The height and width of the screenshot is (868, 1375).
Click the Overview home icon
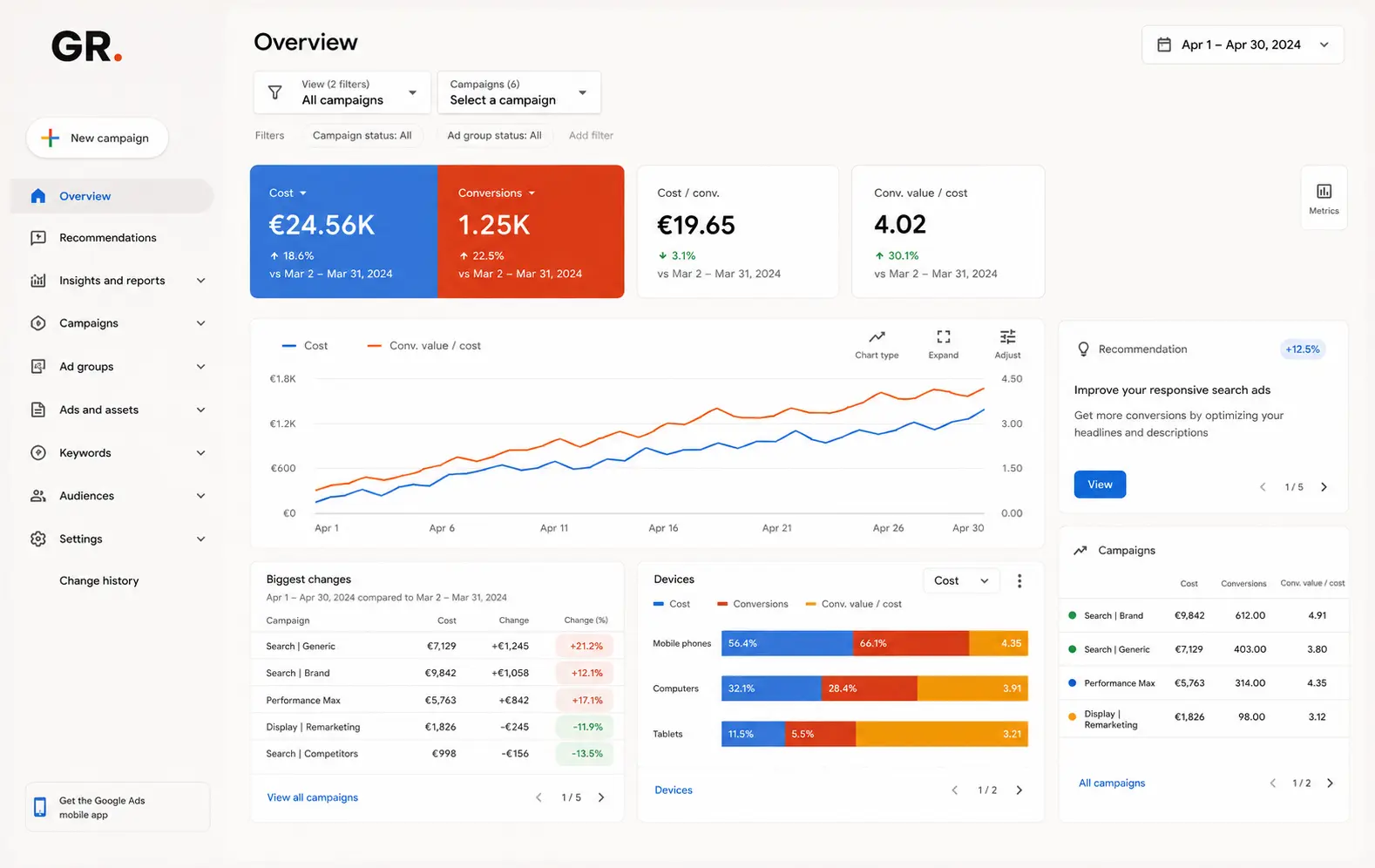coord(38,196)
